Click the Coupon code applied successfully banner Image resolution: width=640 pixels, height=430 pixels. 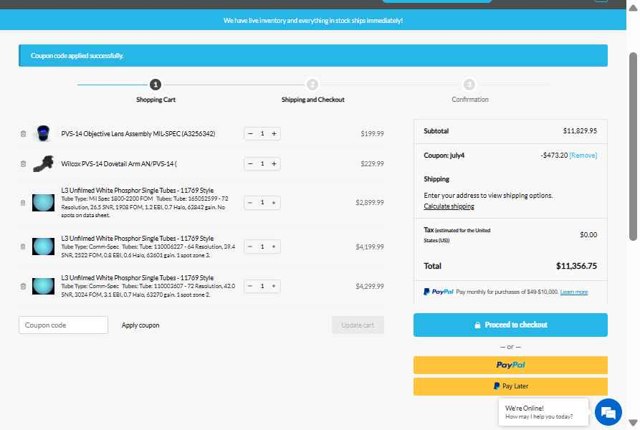pyautogui.click(x=313, y=55)
